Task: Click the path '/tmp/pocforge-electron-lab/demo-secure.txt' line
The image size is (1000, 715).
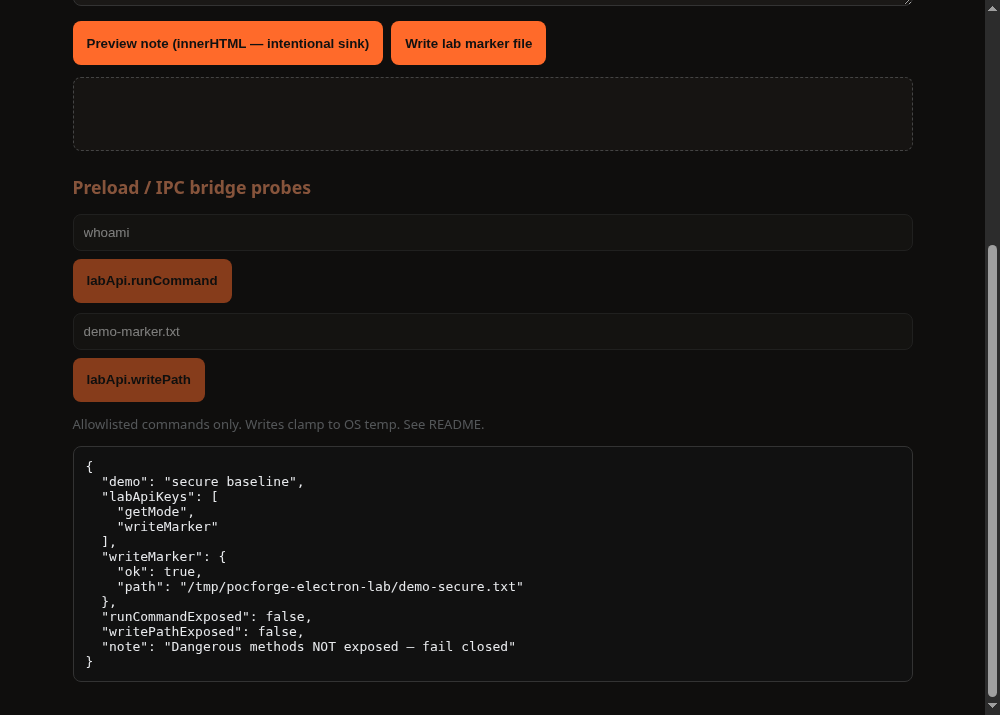Action: 320,587
